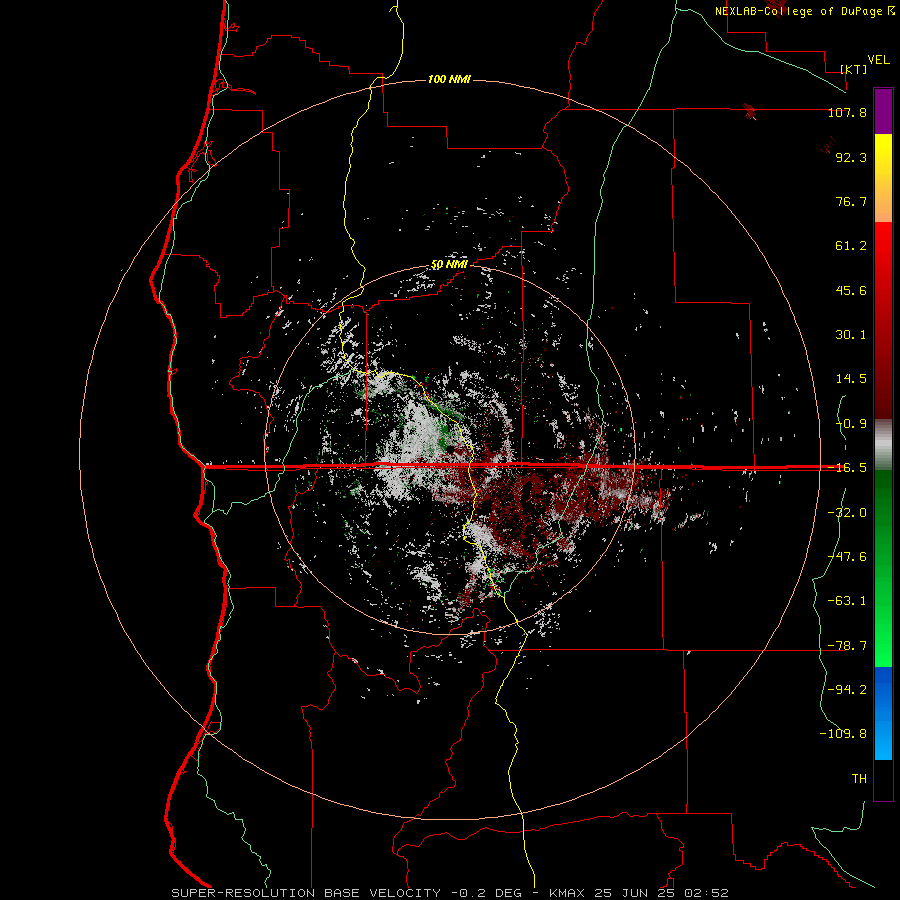This screenshot has width=900, height=900.
Task: Click the 100 NMI range ring label
Action: point(449,79)
